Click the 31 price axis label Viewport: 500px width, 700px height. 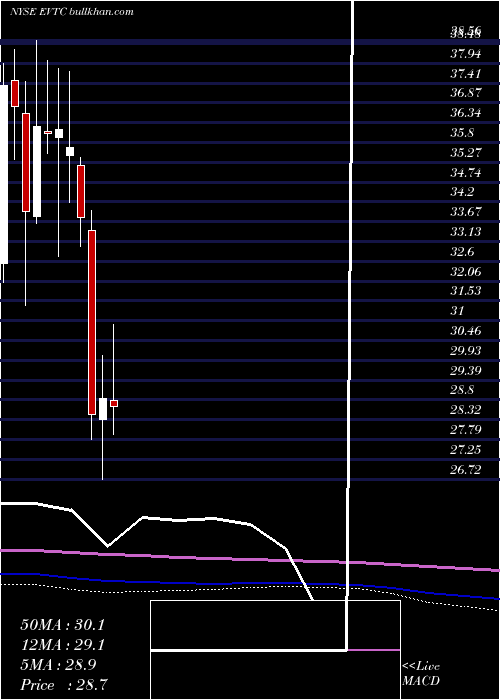click(x=458, y=311)
